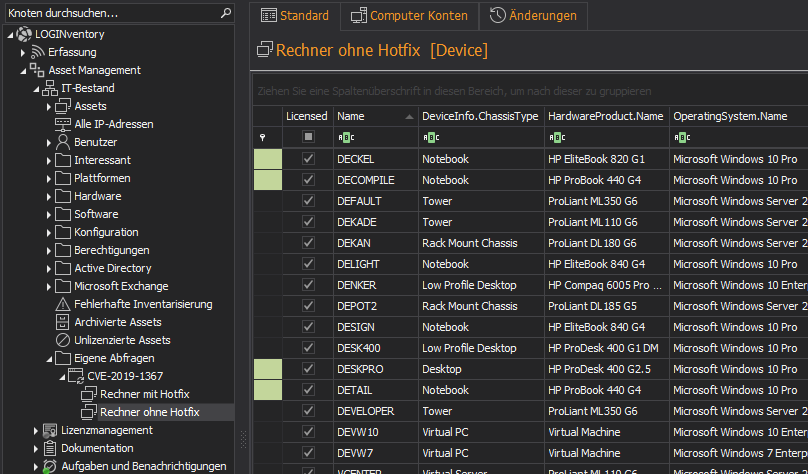Click the Assets device icon
This screenshot has width=808, height=474.
point(62,106)
